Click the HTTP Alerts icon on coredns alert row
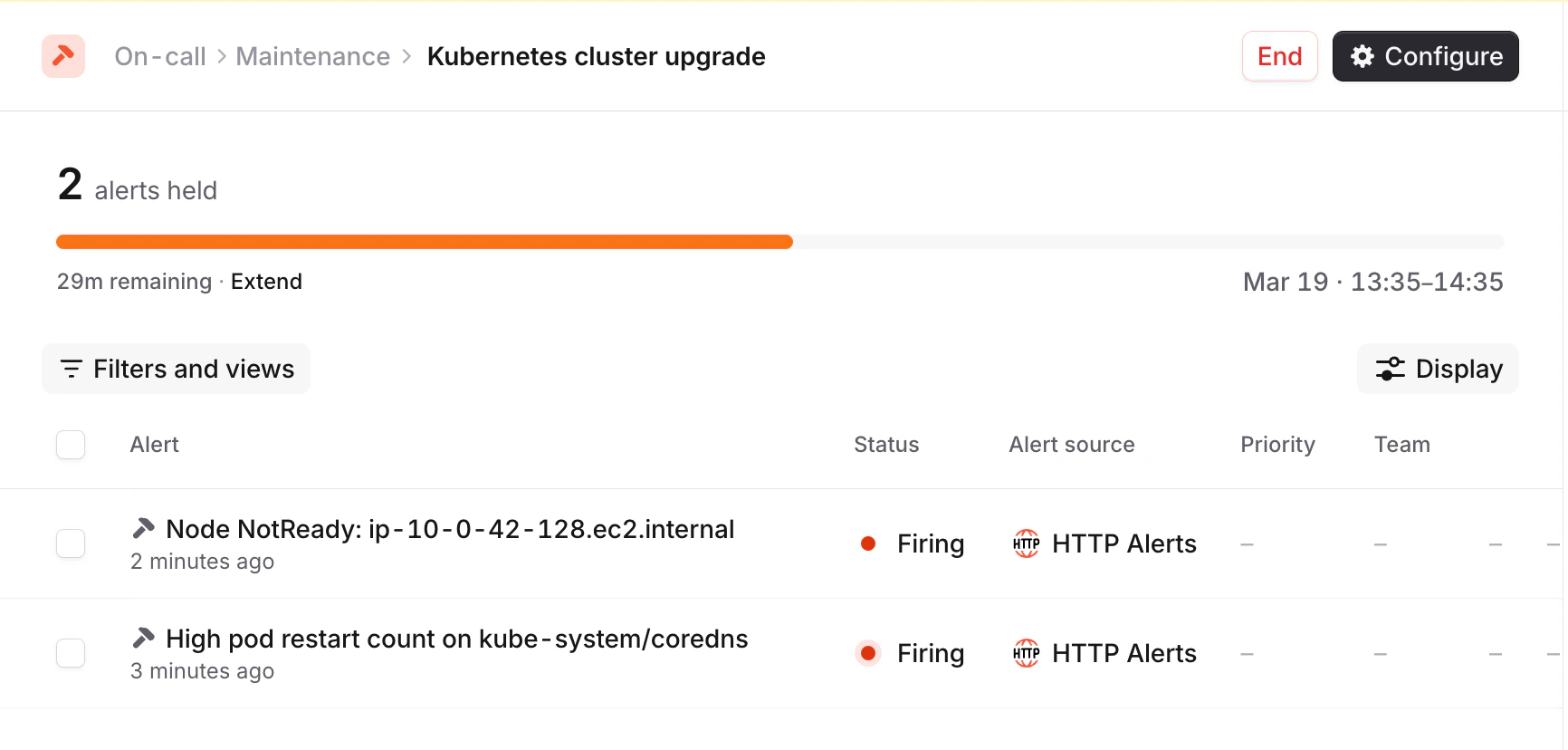The width and height of the screenshot is (1568, 750). click(1026, 653)
